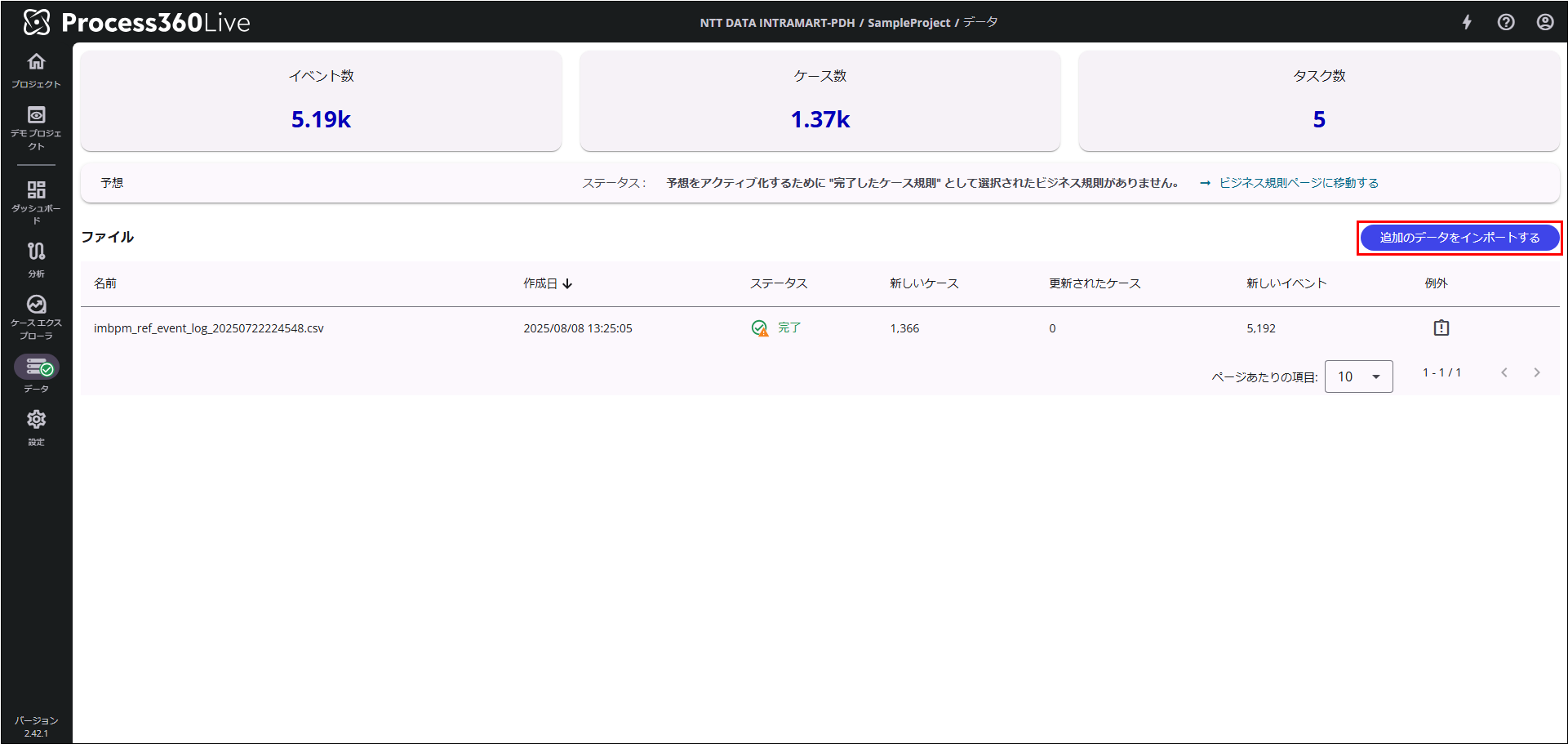Viewport: 1568px width, 744px height.
Task: Open the Demo Project sidebar icon
Action: [x=36, y=116]
